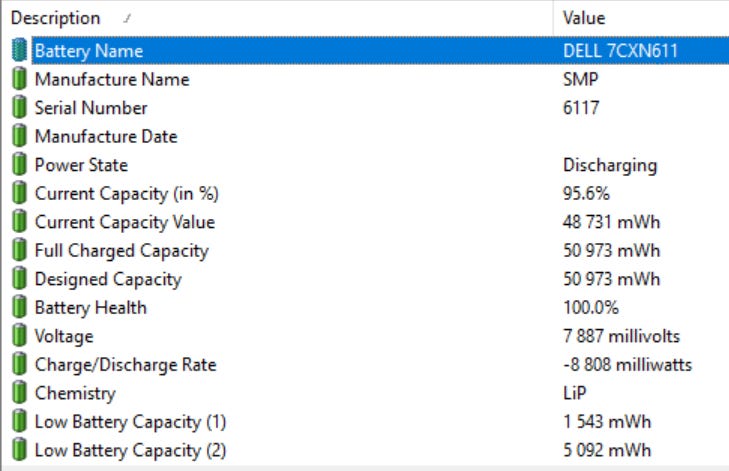The image size is (729, 471).
Task: Click the battery icon beside Battery Name
Action: click(x=19, y=51)
